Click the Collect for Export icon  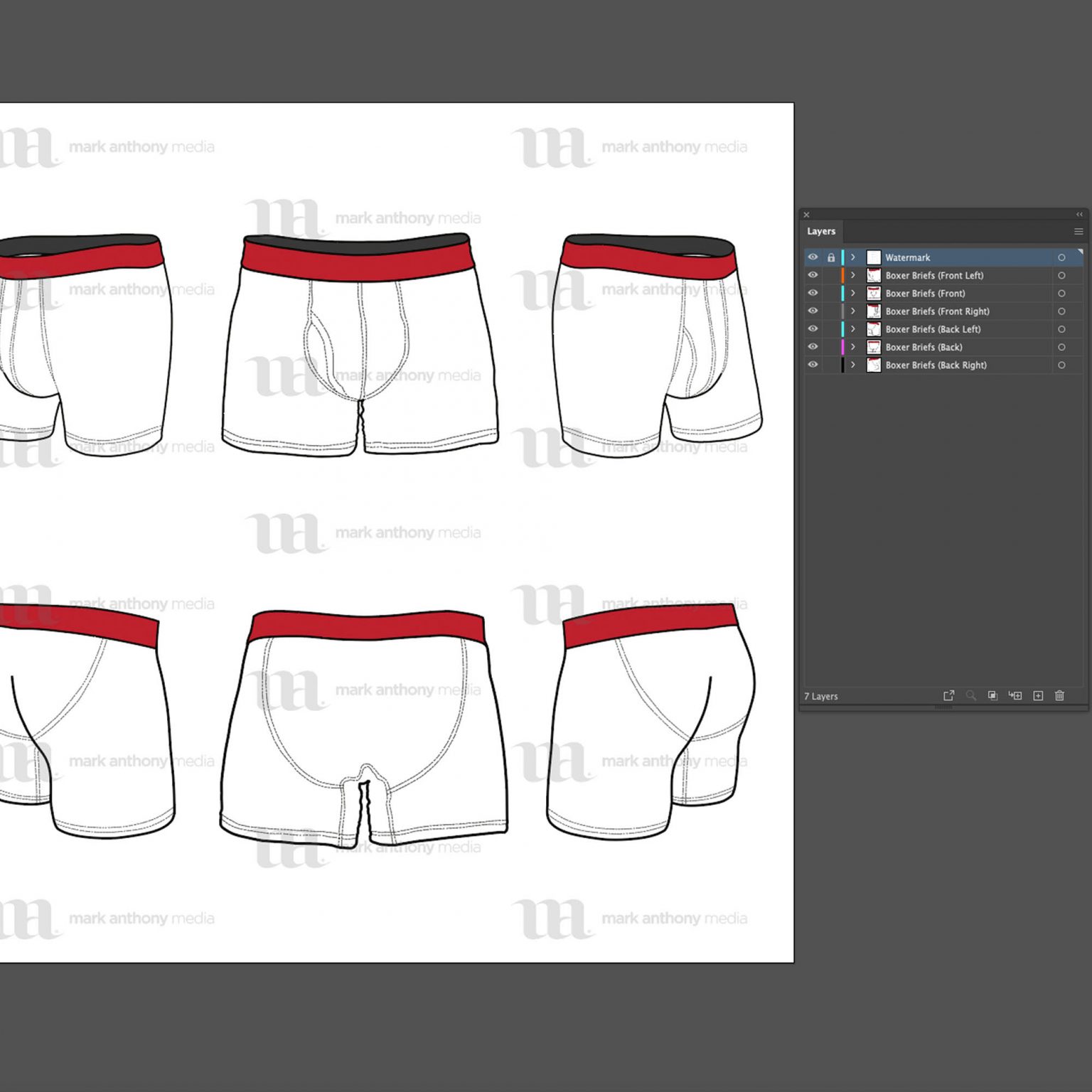(950, 696)
